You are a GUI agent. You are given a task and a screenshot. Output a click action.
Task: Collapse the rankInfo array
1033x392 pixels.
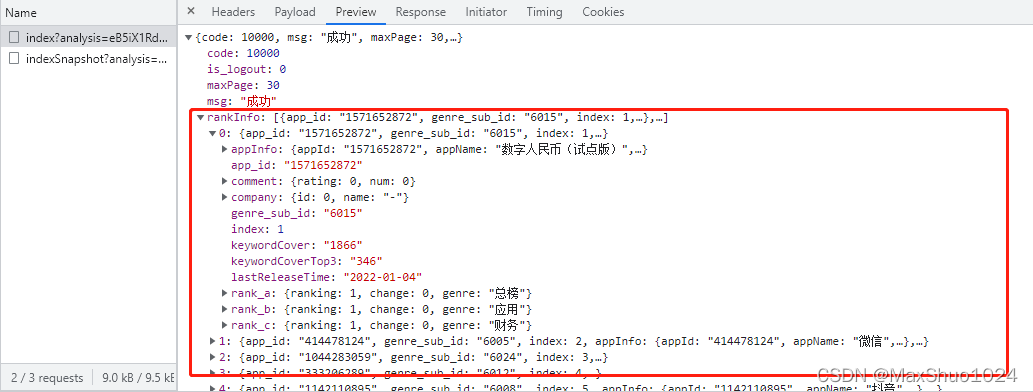201,117
